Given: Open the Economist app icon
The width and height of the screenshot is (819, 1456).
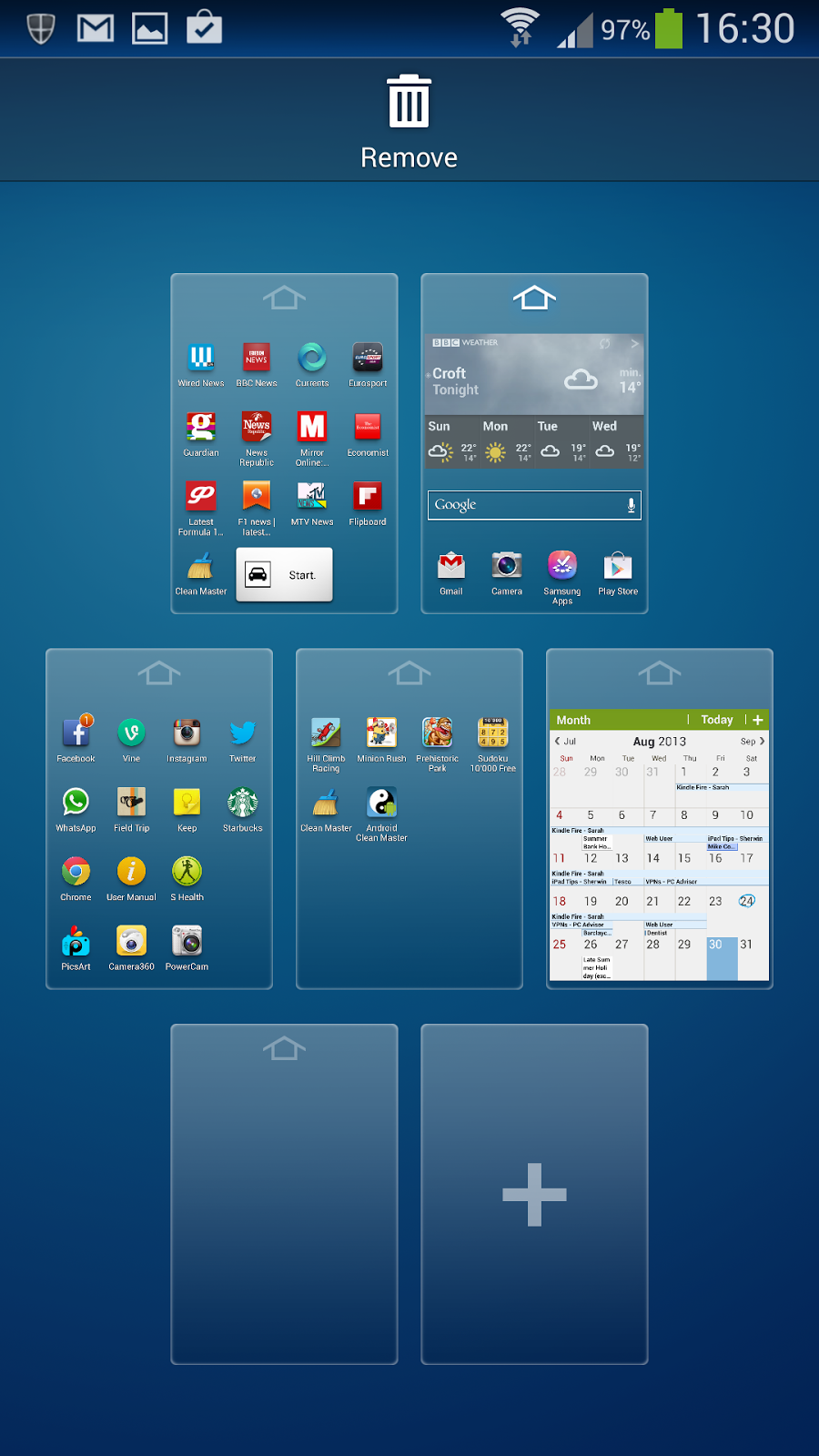Looking at the screenshot, I should (368, 427).
